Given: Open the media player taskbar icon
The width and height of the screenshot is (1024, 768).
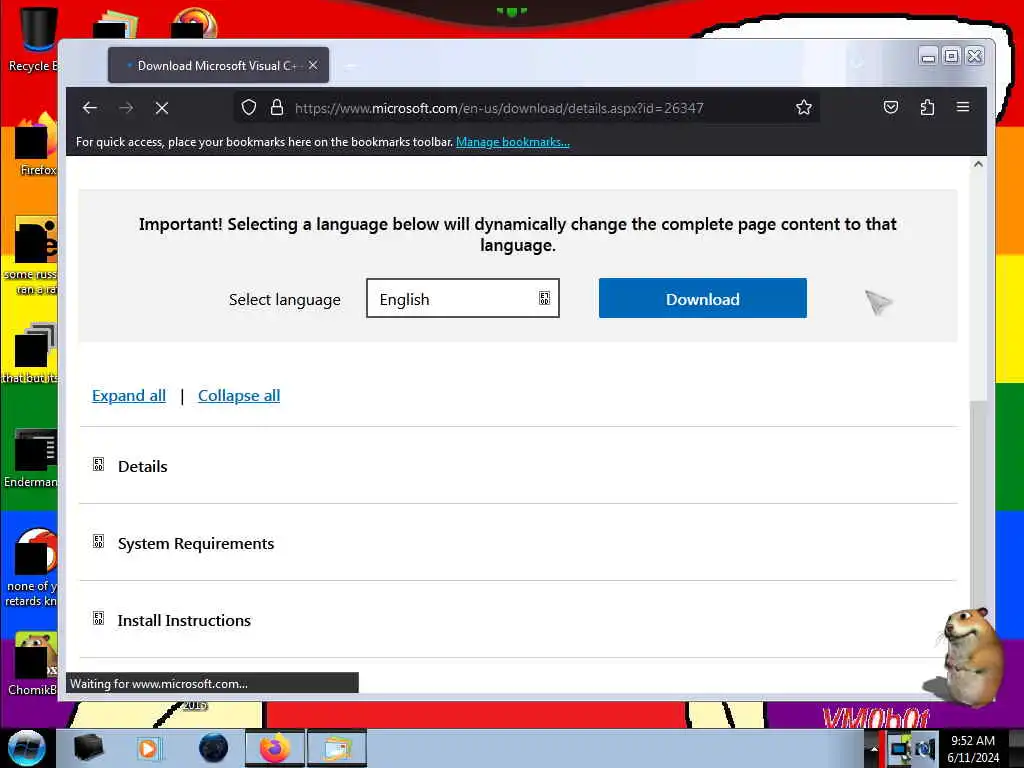Looking at the screenshot, I should click(148, 748).
